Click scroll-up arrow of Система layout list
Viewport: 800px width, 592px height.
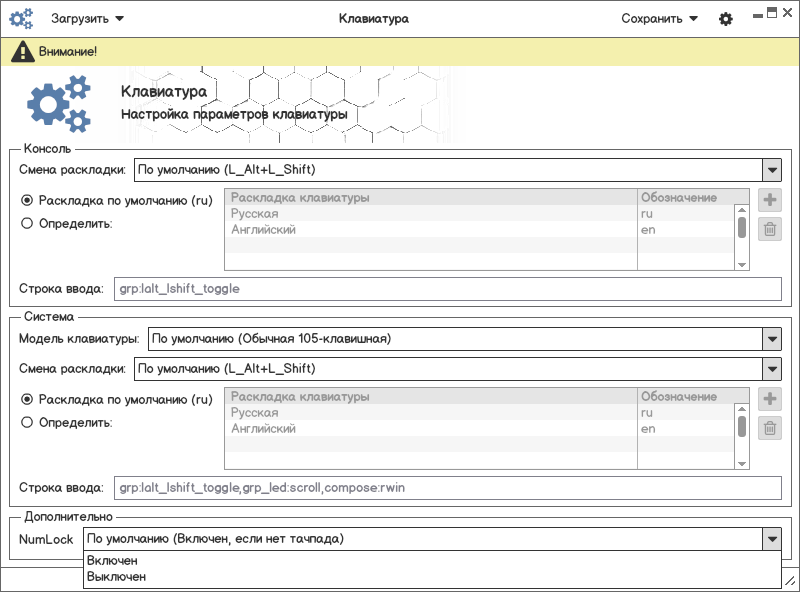[x=742, y=409]
